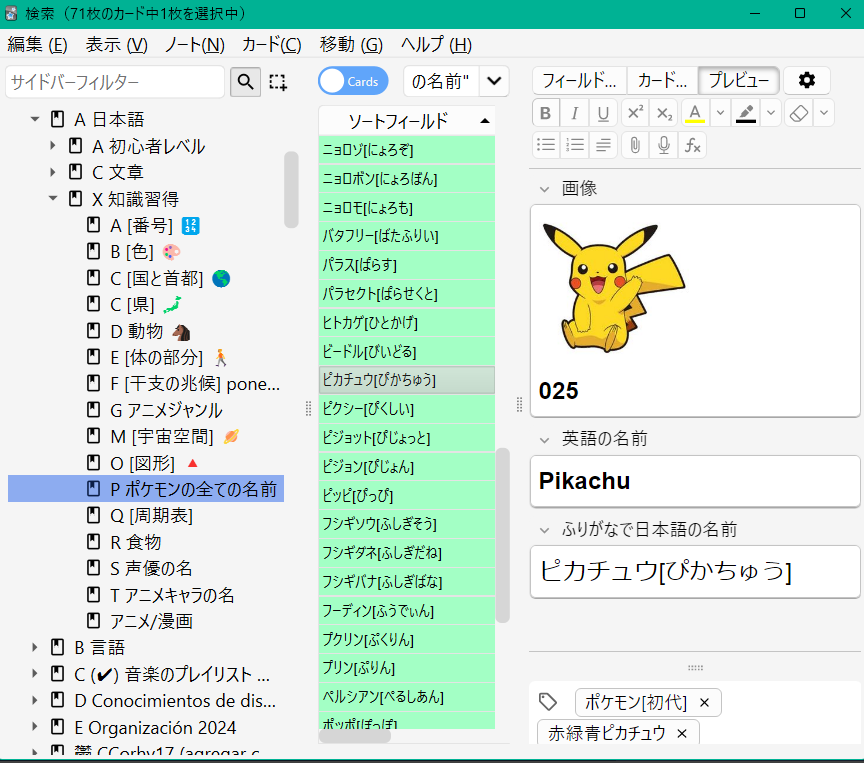The width and height of the screenshot is (864, 763).
Task: Select the Pikachu image in 画像 field
Action: 613,288
